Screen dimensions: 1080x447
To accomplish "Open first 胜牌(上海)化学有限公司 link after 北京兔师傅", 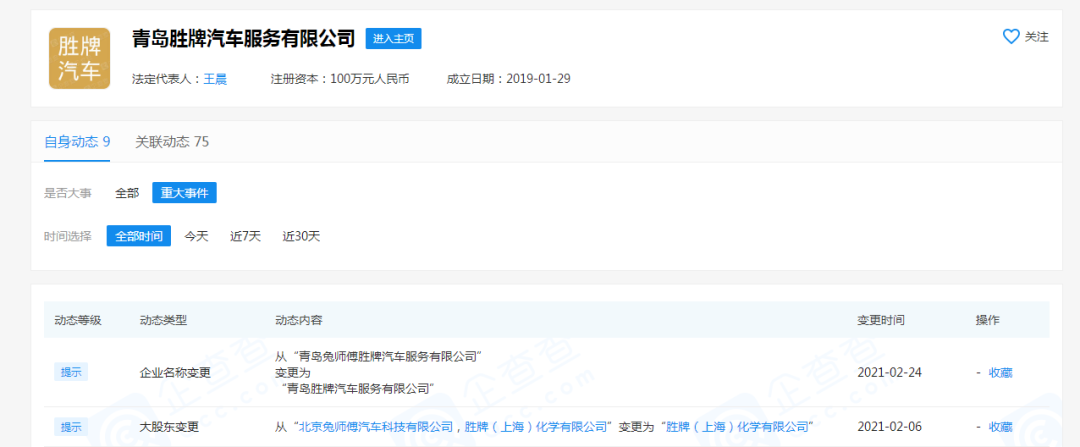I will click(x=536, y=426).
